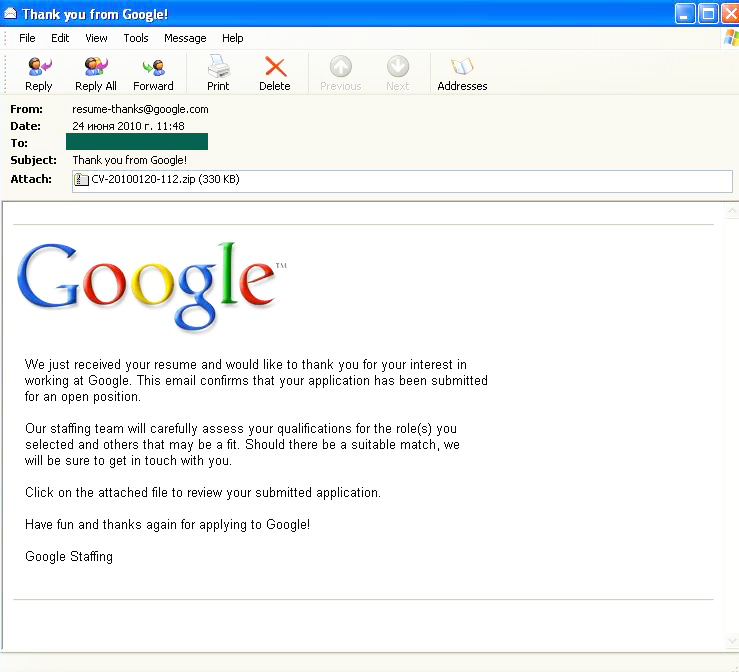
Task: Open the Message menu
Action: 185,38
